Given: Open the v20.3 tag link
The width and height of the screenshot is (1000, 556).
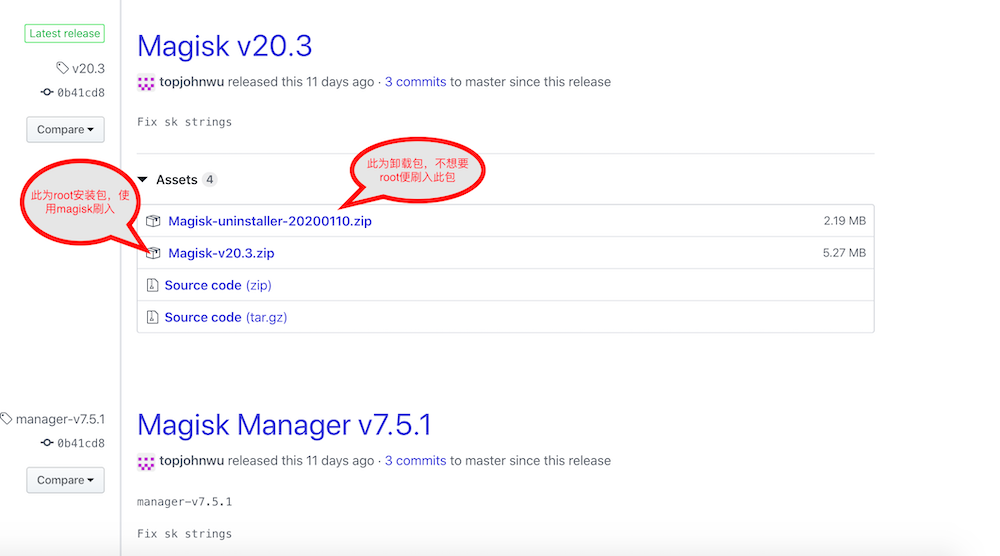Looking at the screenshot, I should coord(88,68).
